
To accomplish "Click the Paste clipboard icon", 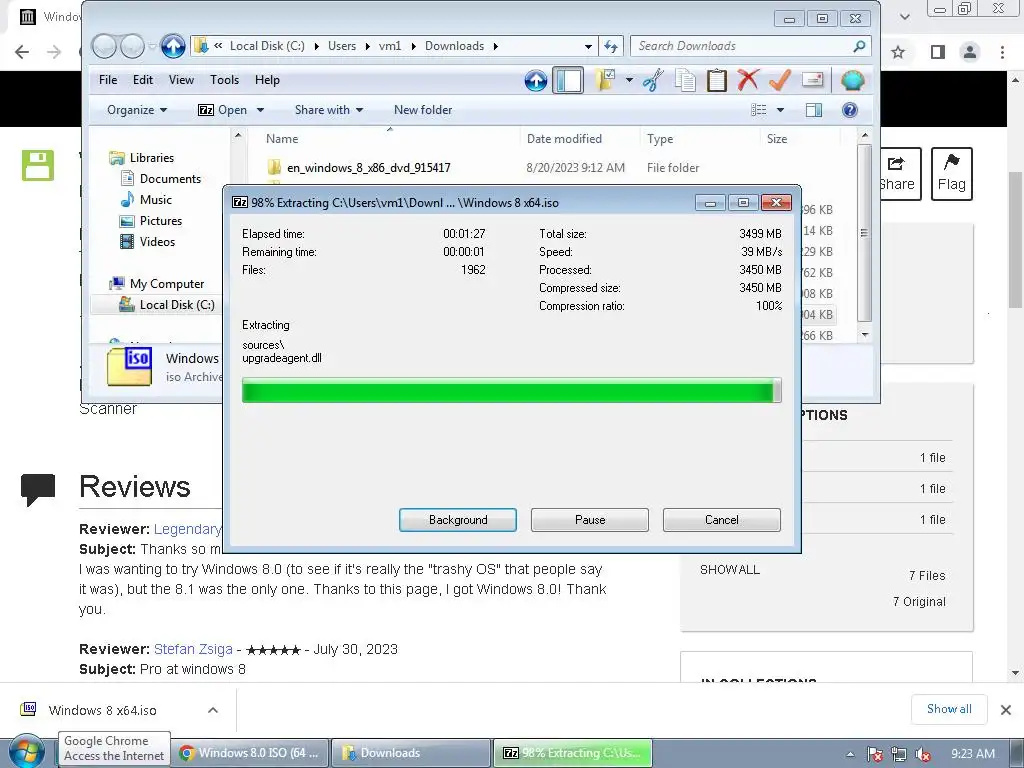I will coord(716,80).
